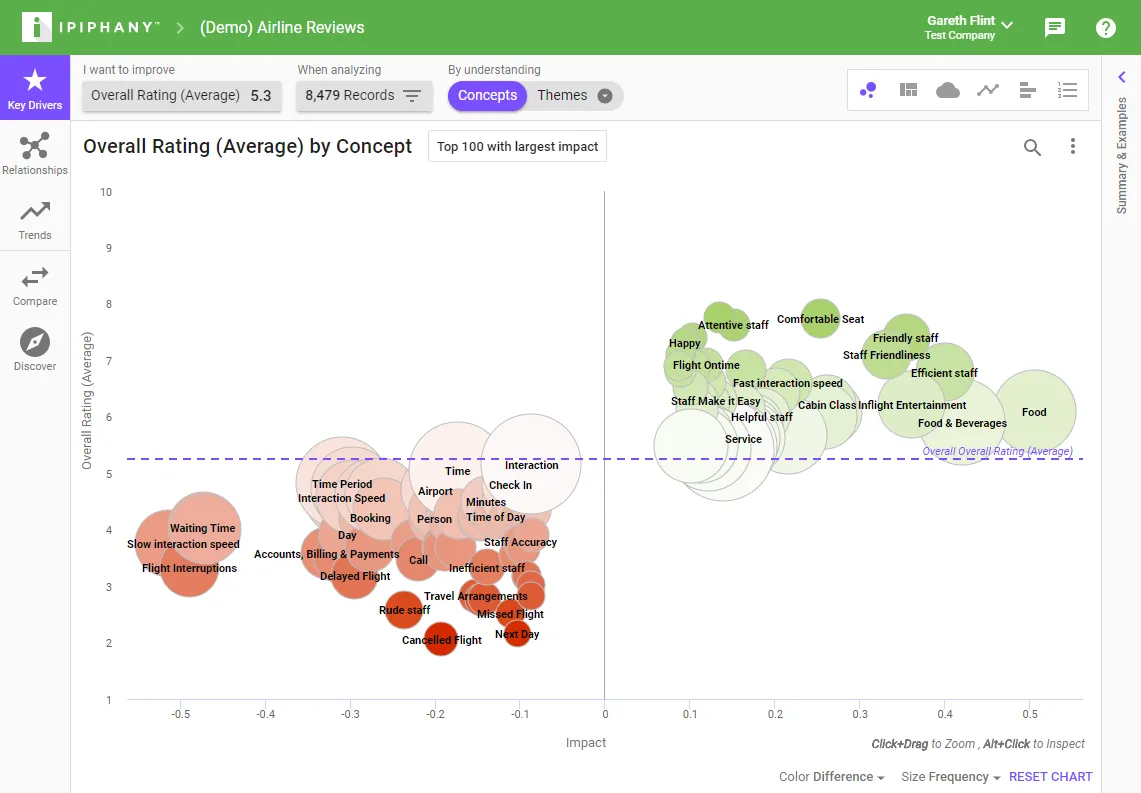Select the bubble chart view icon
The image size is (1141, 793).
coord(868,90)
